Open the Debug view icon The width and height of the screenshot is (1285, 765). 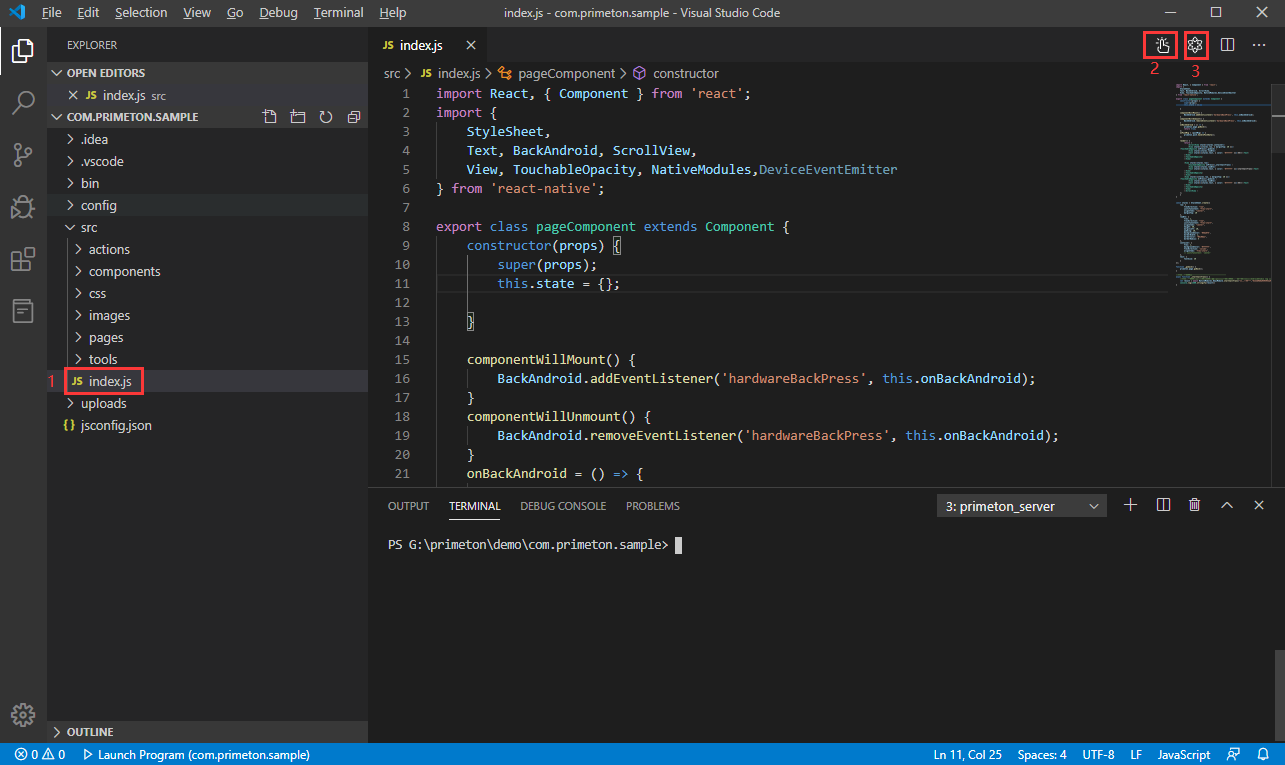23,208
